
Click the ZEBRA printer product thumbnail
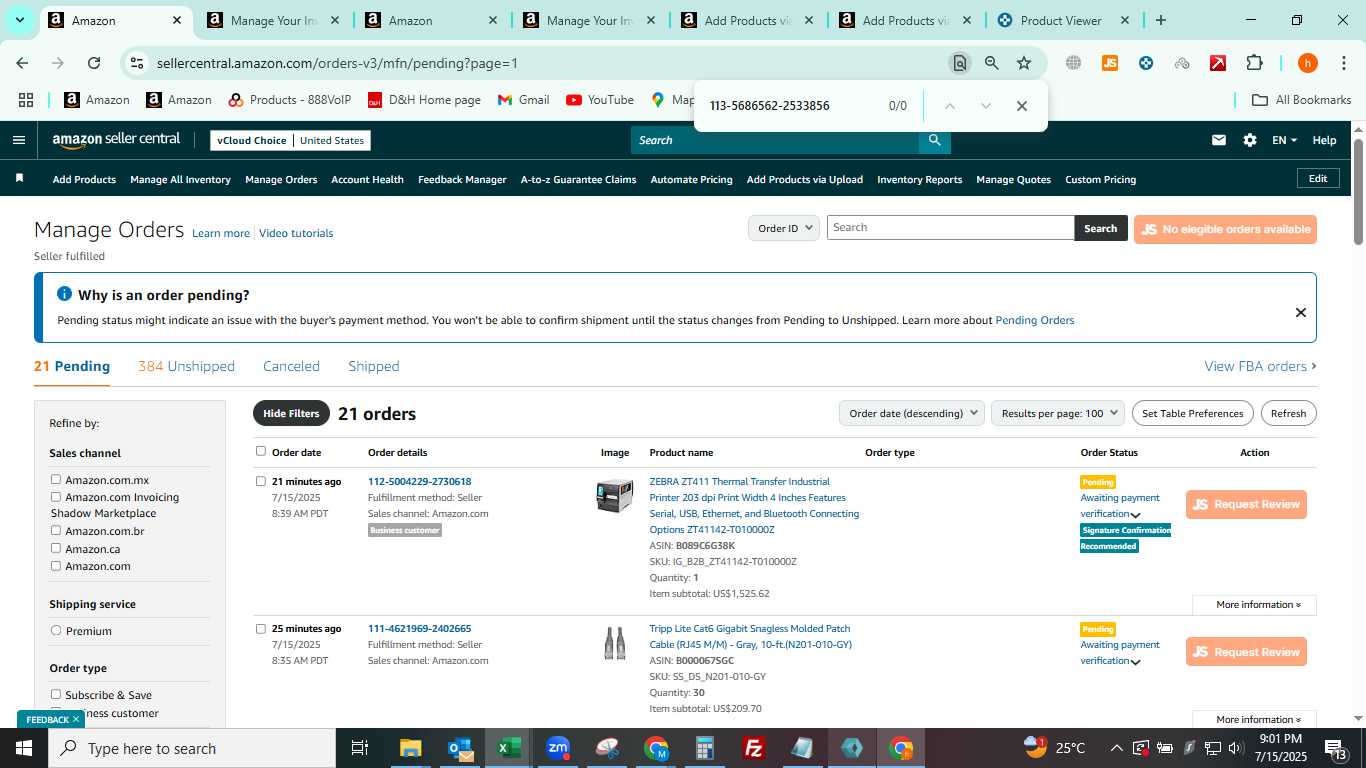pos(614,496)
